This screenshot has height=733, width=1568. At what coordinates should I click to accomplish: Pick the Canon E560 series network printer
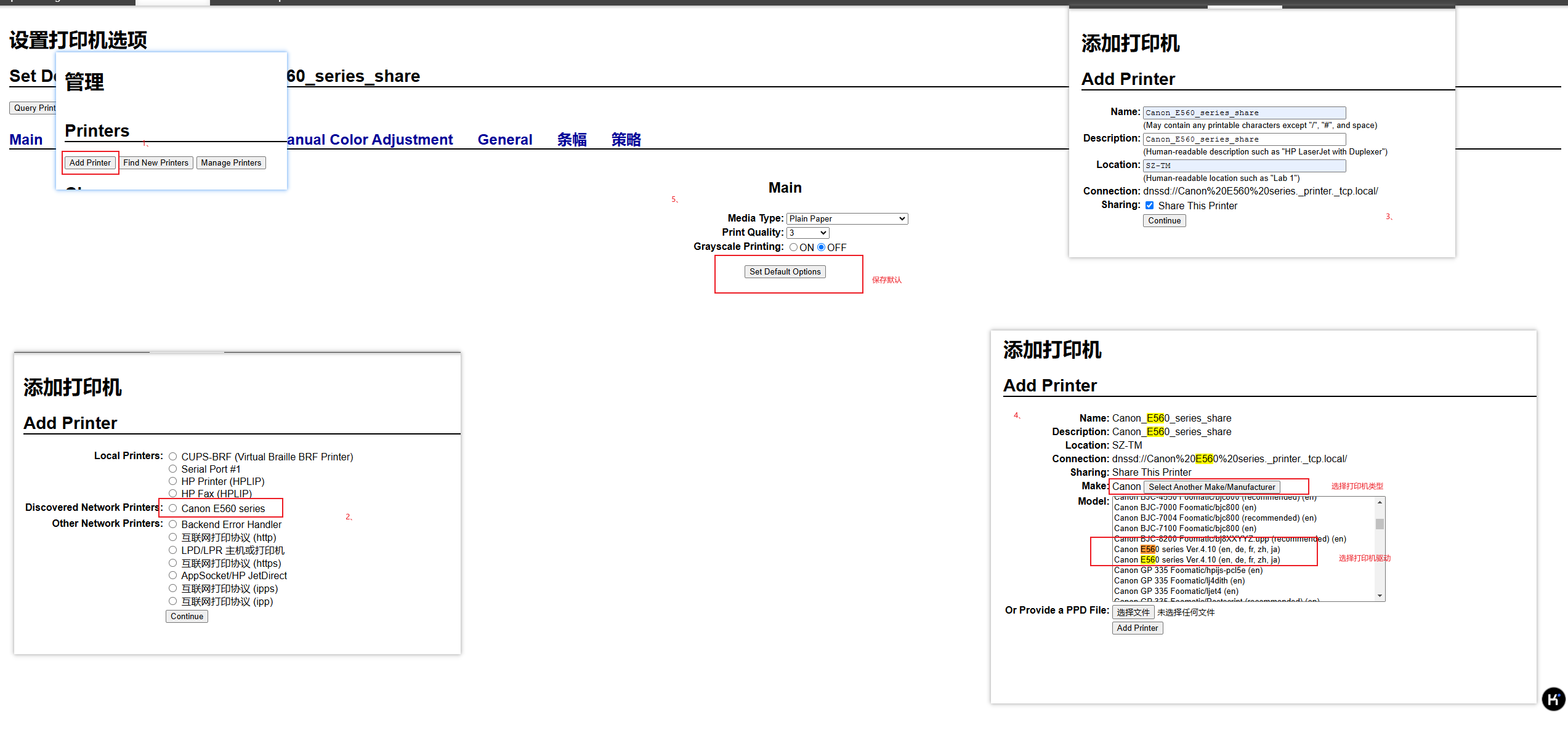click(x=173, y=508)
